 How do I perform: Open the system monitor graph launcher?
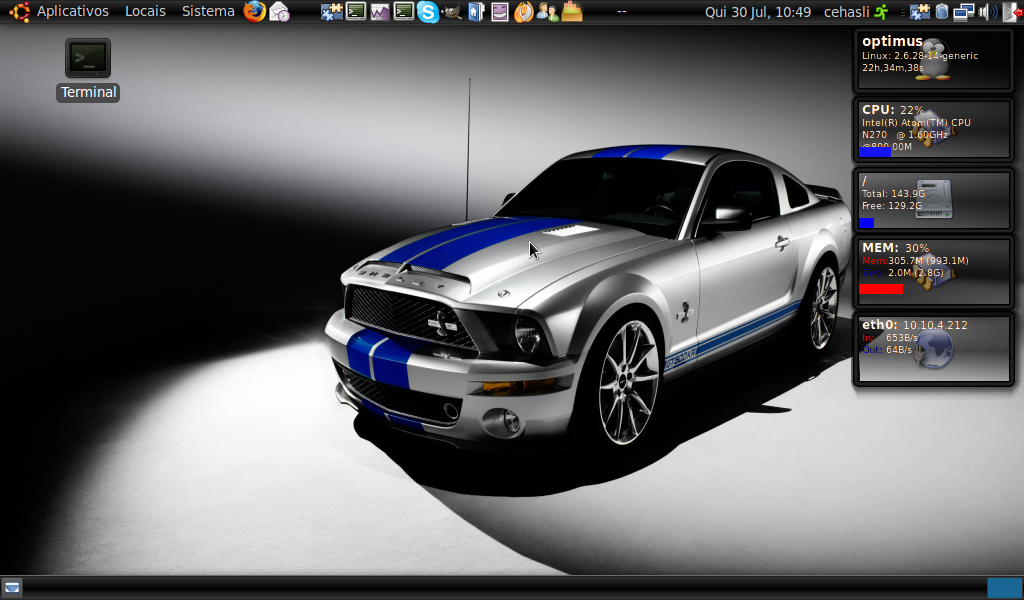tap(379, 12)
